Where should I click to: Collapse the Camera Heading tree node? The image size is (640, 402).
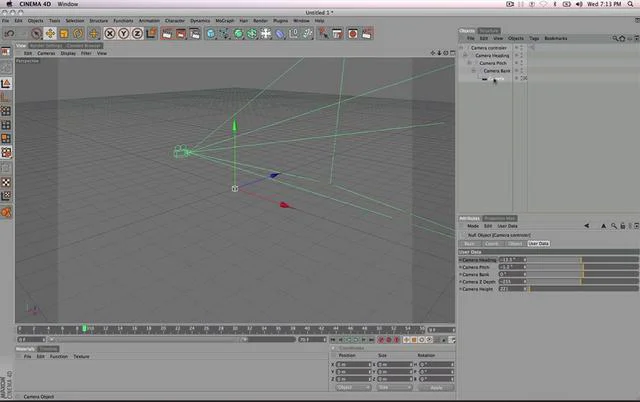[x=465, y=56]
